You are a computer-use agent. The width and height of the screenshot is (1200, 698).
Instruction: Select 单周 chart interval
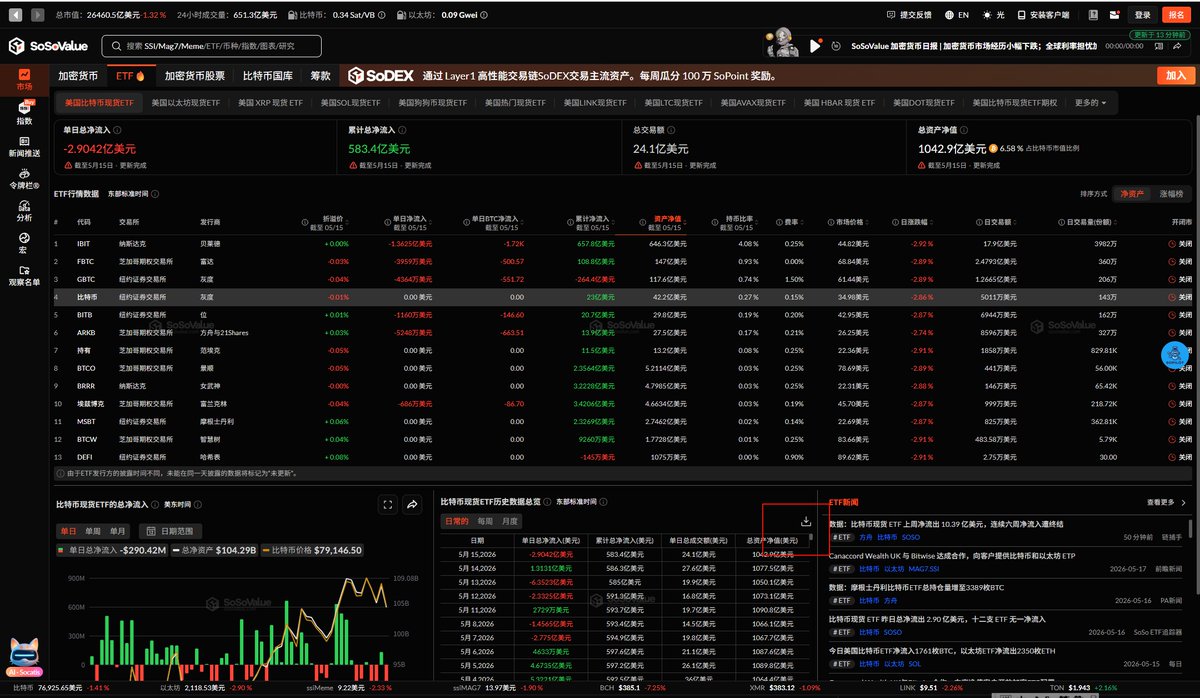coord(93,531)
